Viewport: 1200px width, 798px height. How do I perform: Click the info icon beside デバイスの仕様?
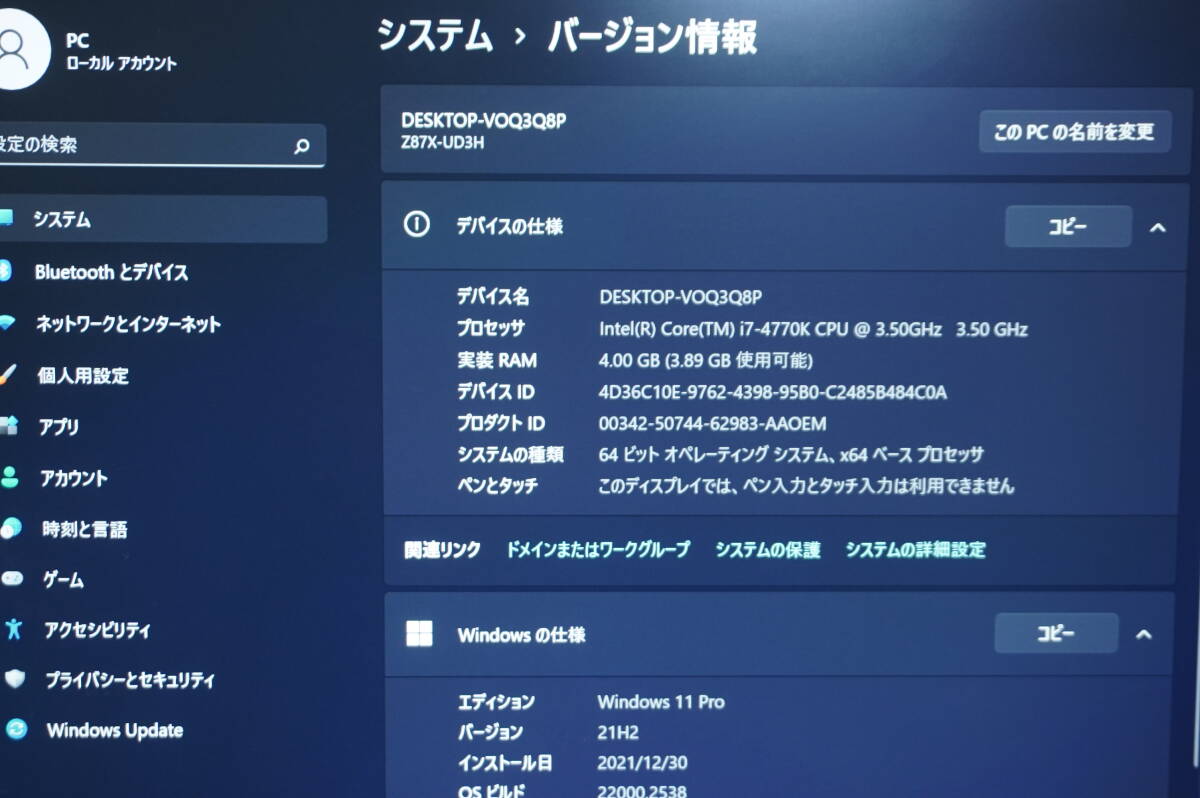click(416, 225)
